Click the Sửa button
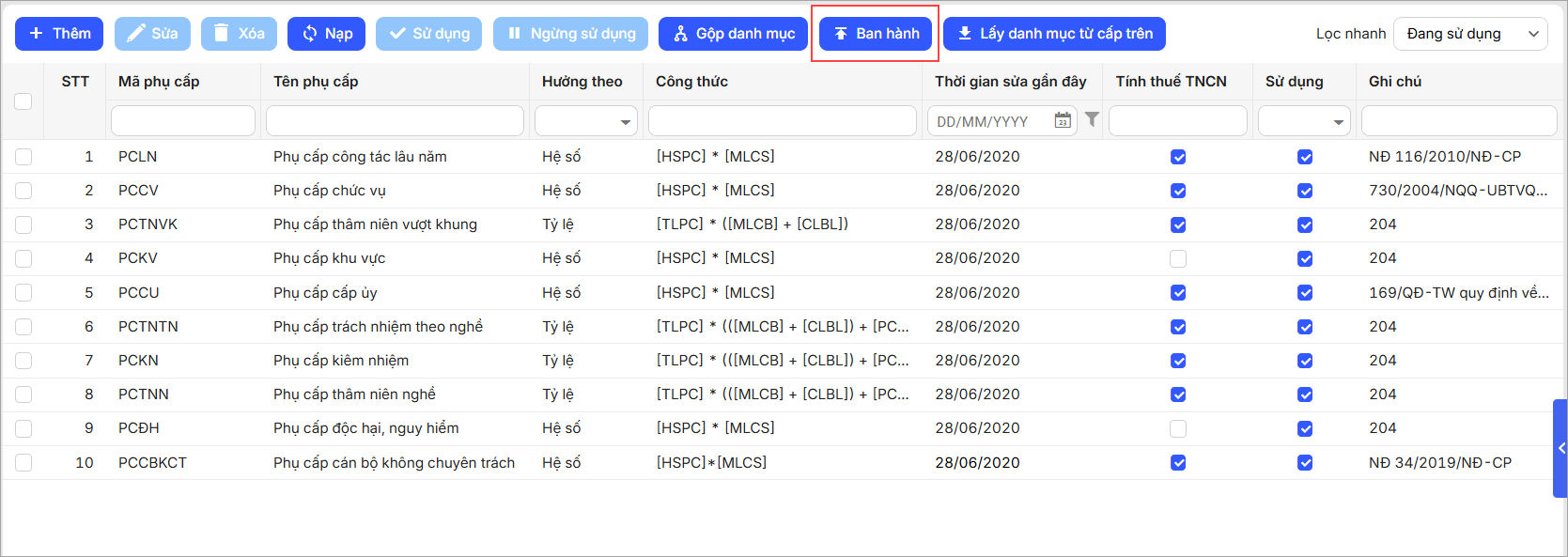Image resolution: width=1568 pixels, height=557 pixels. coord(152,34)
